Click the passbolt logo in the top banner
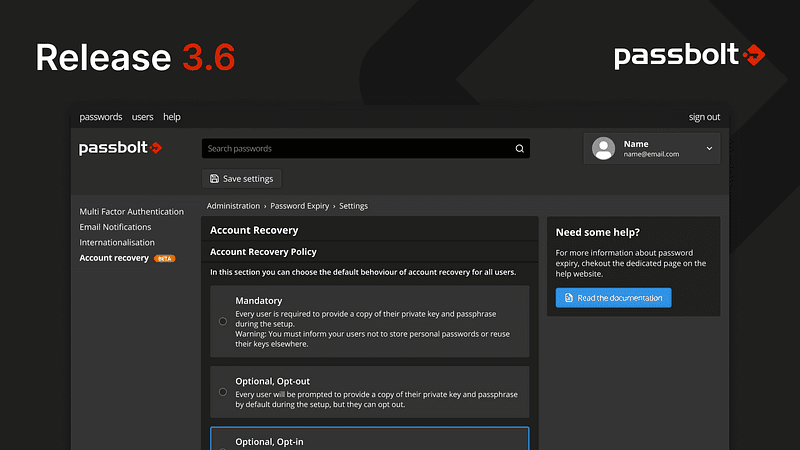Image resolution: width=800 pixels, height=450 pixels. coord(690,56)
